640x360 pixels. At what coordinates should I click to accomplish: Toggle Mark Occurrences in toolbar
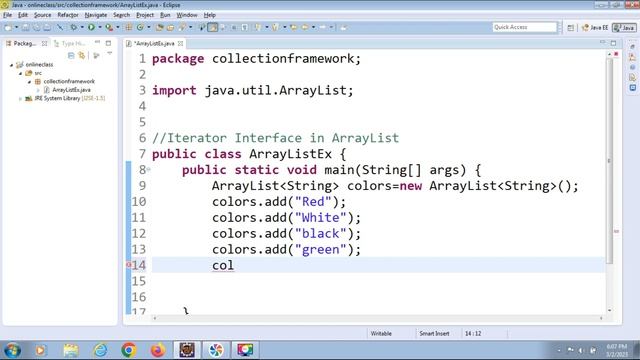coord(213,27)
